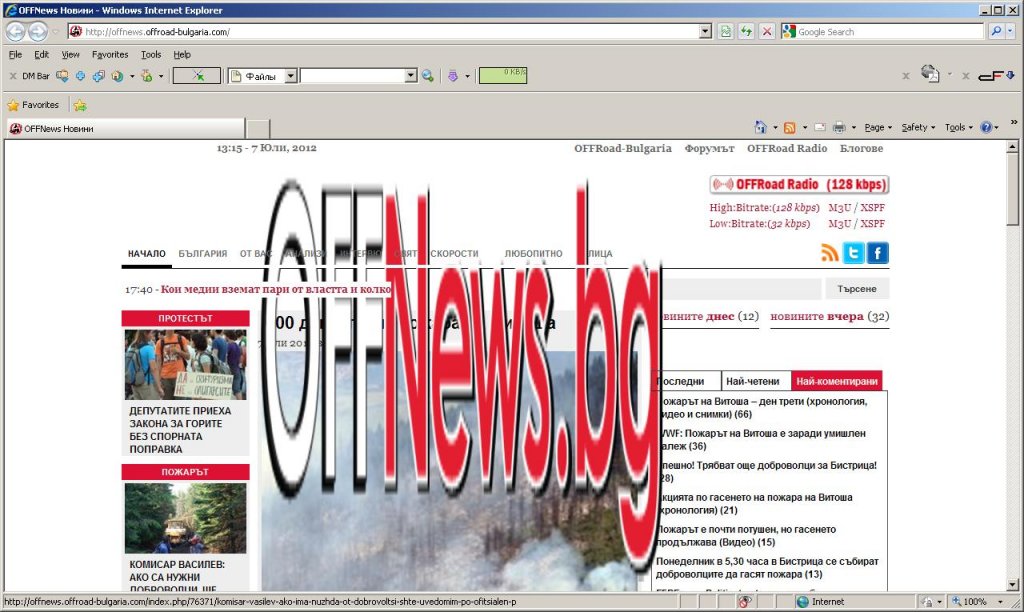
Task: Click the Read Mail envelope icon
Action: 820,127
